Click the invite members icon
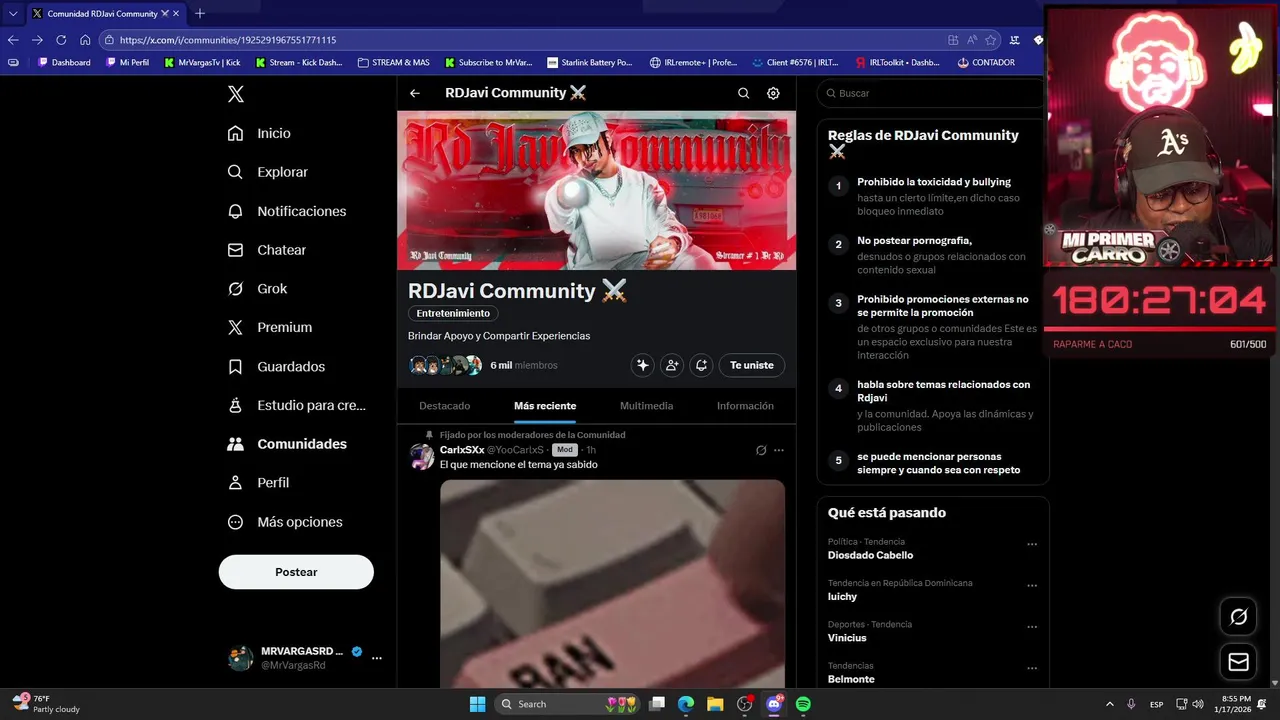Screen dimensions: 1280x720 pyautogui.click(x=672, y=365)
